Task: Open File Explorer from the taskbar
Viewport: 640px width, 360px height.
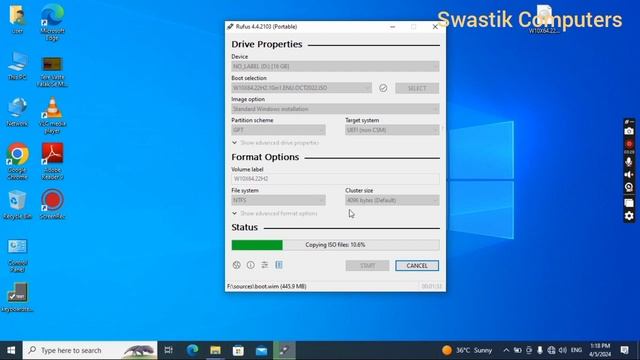Action: [216, 350]
